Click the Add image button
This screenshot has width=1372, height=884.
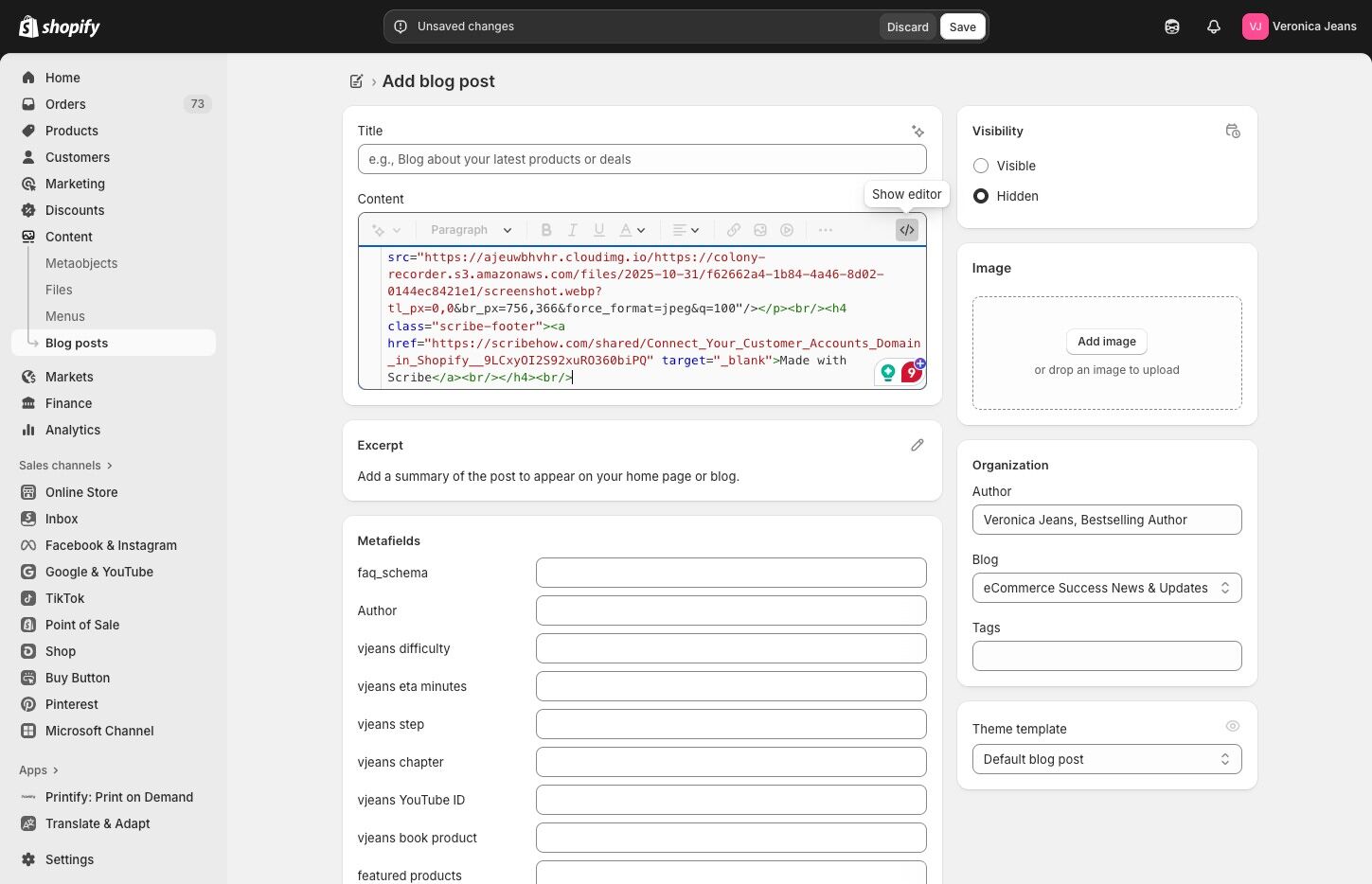pyautogui.click(x=1106, y=342)
